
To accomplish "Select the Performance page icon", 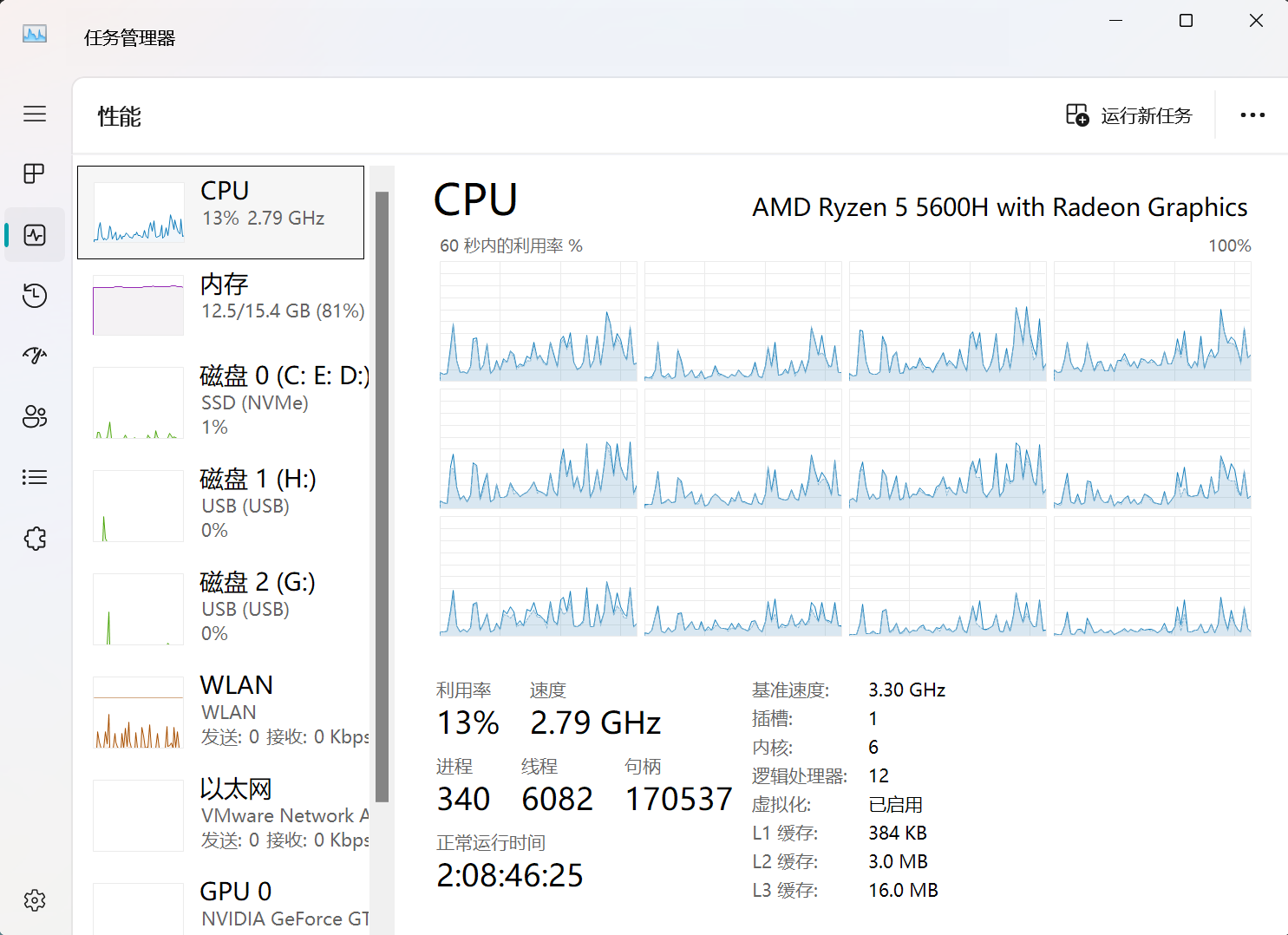I will click(35, 235).
